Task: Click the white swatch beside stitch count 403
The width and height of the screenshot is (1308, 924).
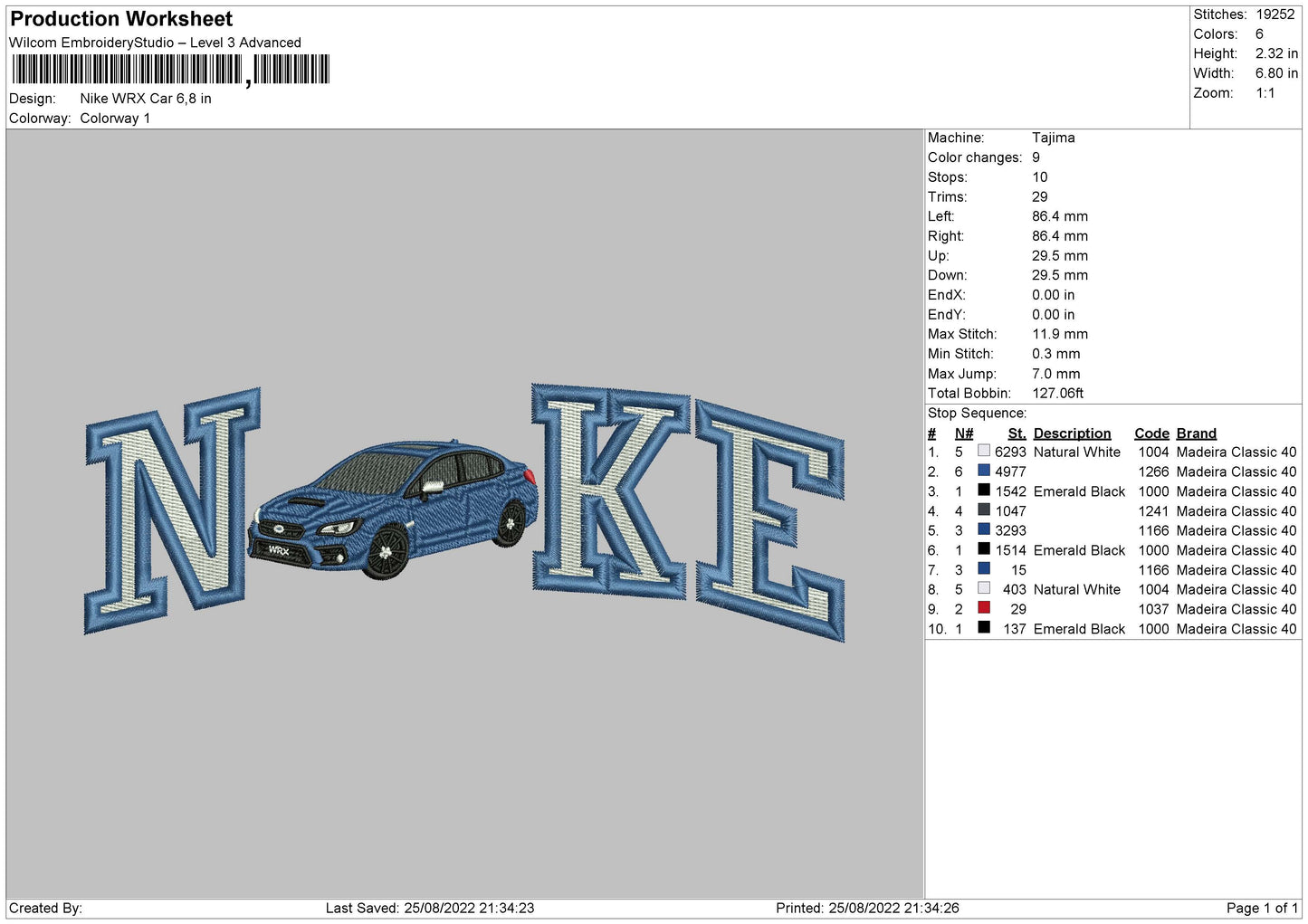Action: pyautogui.click(x=984, y=588)
